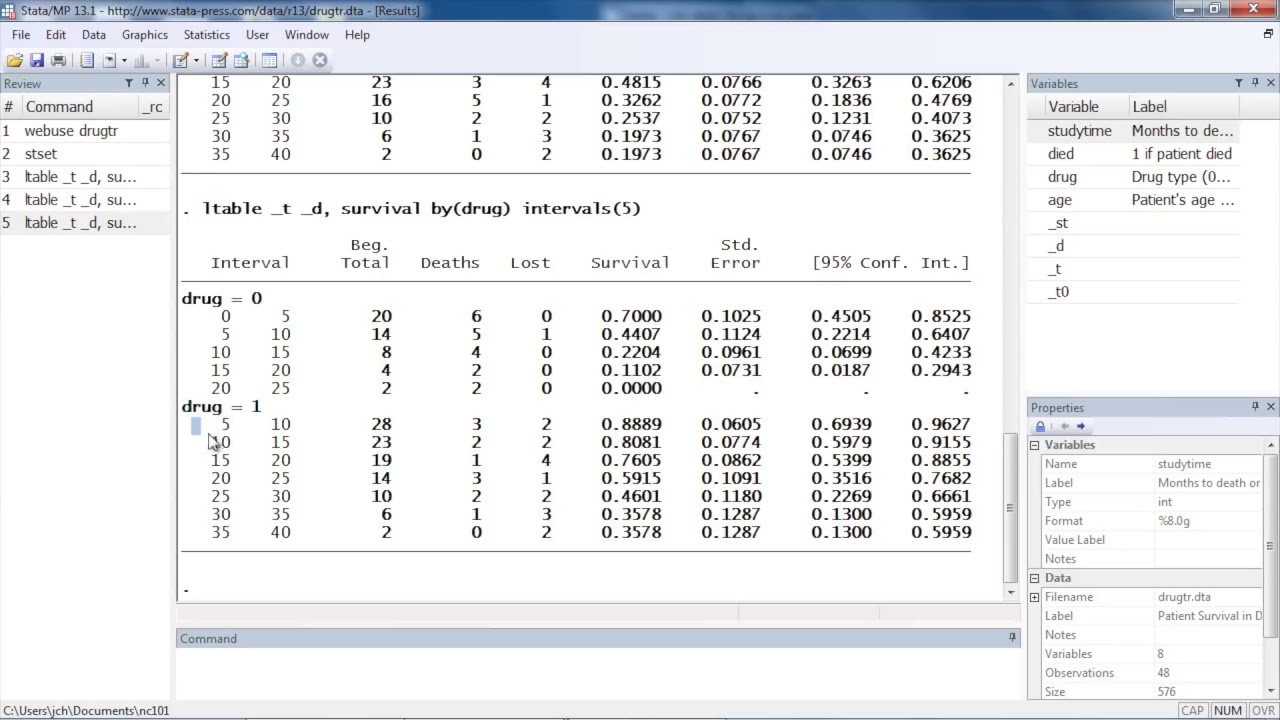1280x720 pixels.
Task: Expand the Filename row in Properties
Action: click(1035, 597)
